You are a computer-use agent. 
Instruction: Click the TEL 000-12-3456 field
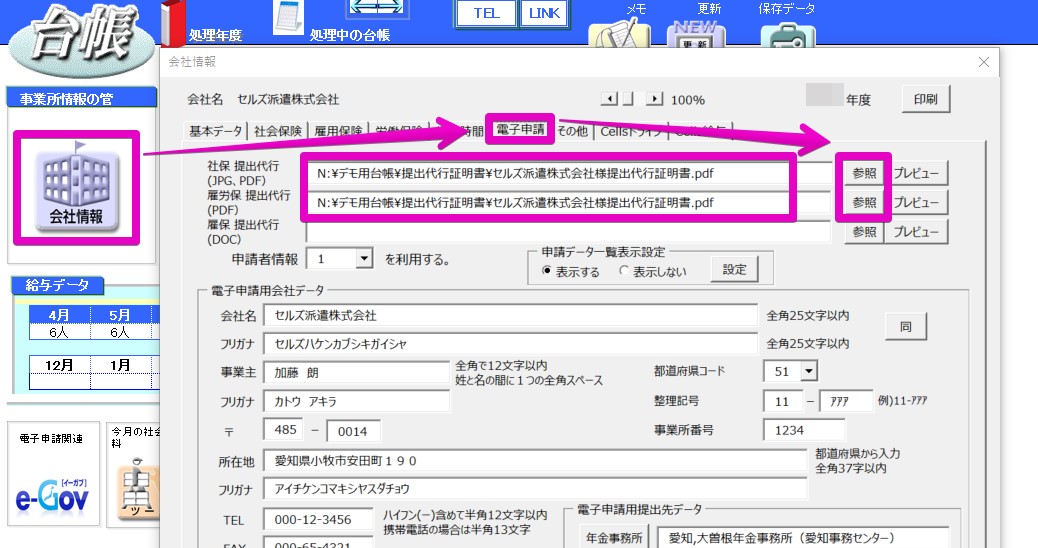tap(318, 520)
